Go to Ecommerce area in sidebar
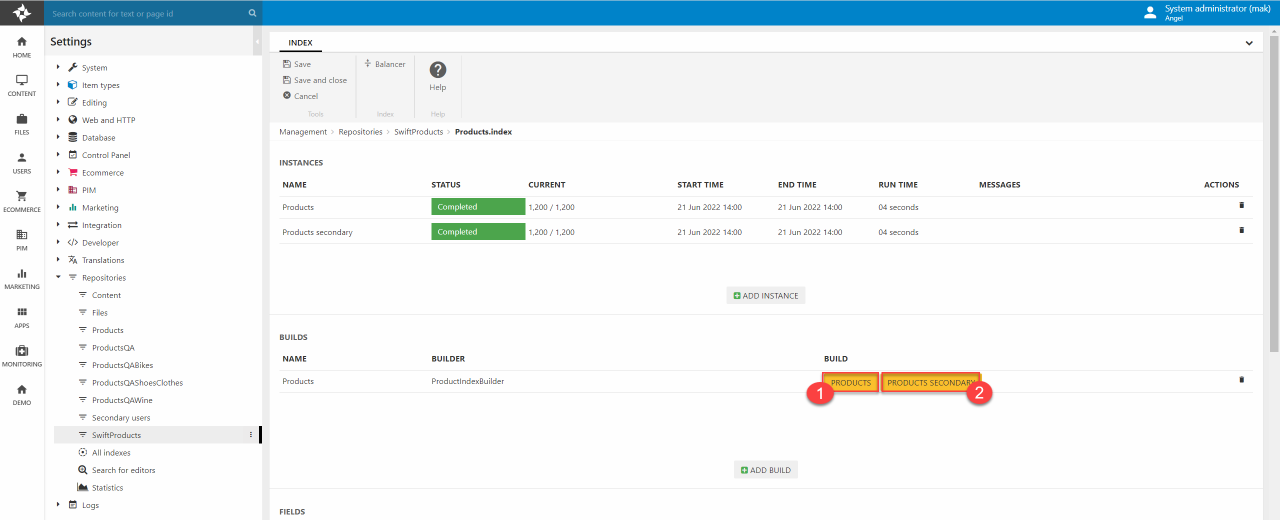This screenshot has height=520, width=1280. click(22, 201)
